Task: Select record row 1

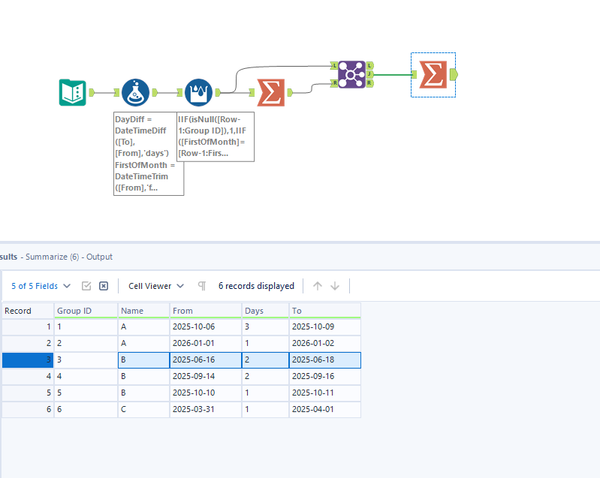Action: pos(28,326)
